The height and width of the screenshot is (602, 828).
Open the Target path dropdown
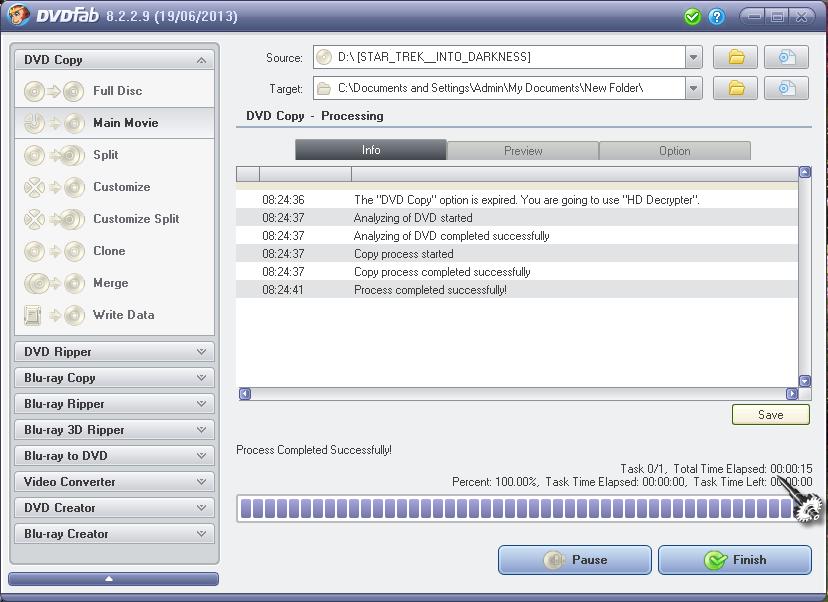(x=694, y=89)
